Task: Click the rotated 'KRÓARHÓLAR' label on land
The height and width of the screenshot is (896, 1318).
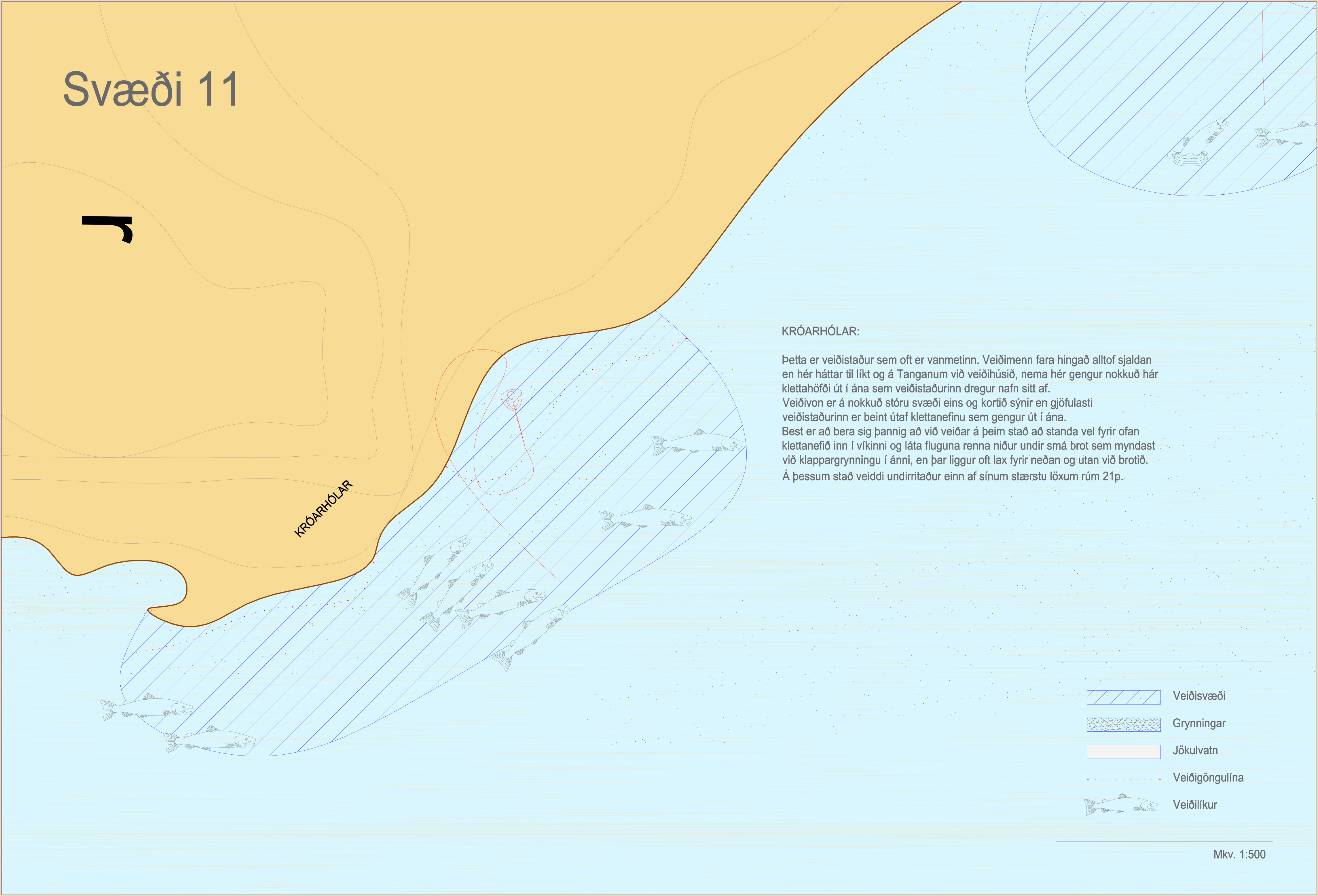Action: tap(323, 509)
